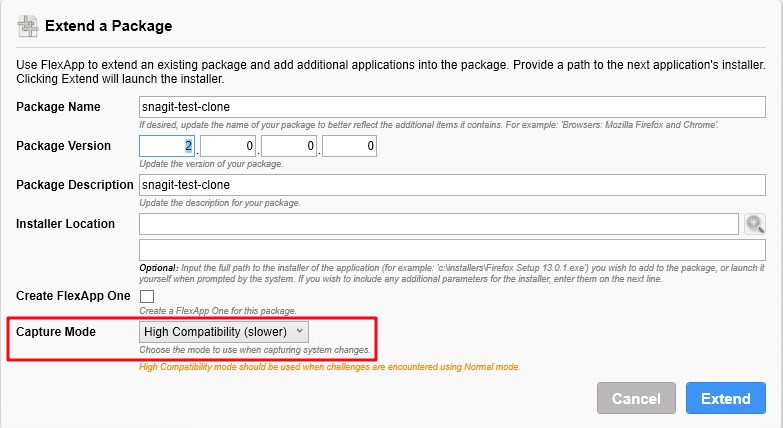Tick the Create FlexApp One checkbox
Image resolution: width=783 pixels, height=428 pixels.
[x=147, y=296]
